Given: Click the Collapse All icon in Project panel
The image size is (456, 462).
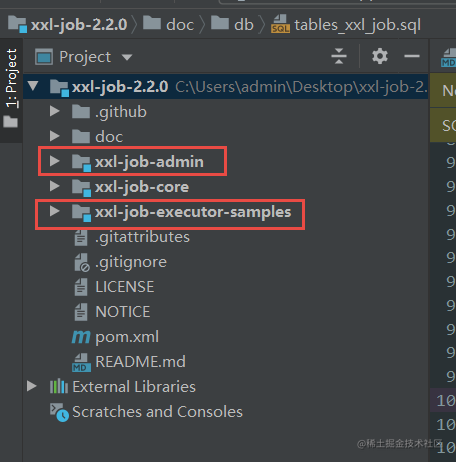Looking at the screenshot, I should coord(339,56).
